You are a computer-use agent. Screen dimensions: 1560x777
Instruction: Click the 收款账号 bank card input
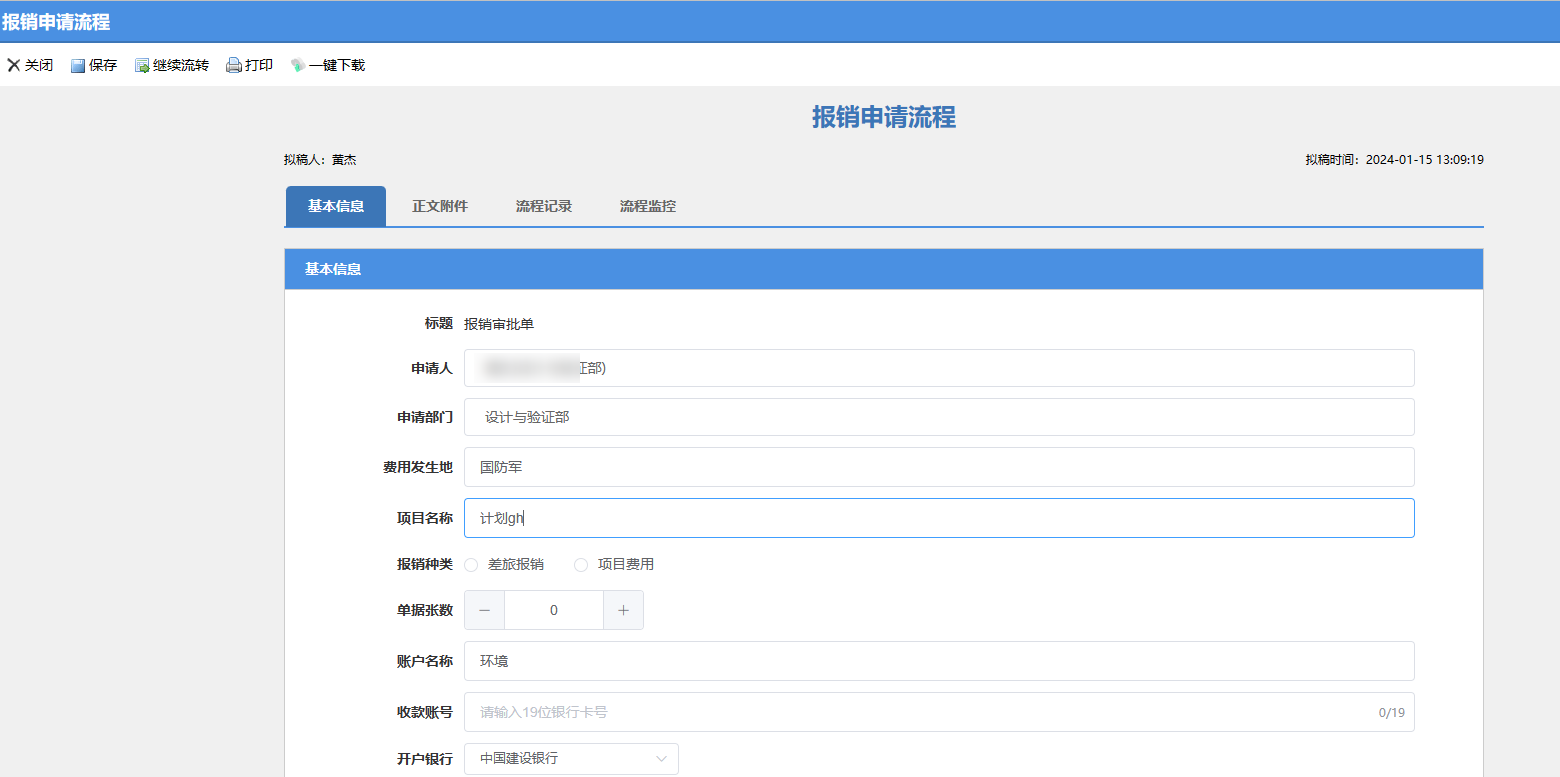point(920,712)
